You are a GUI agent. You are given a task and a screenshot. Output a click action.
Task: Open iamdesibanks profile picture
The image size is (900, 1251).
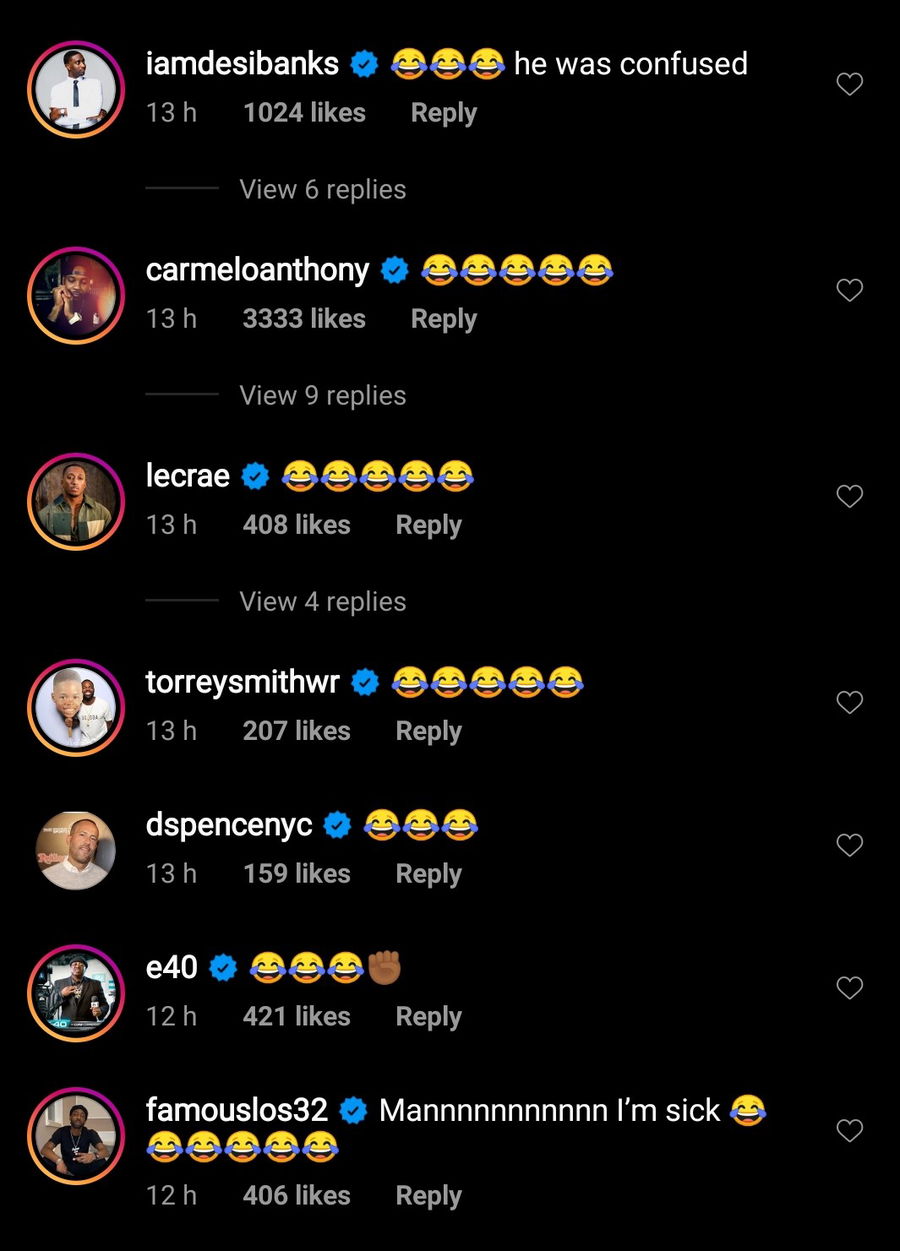(x=76, y=90)
